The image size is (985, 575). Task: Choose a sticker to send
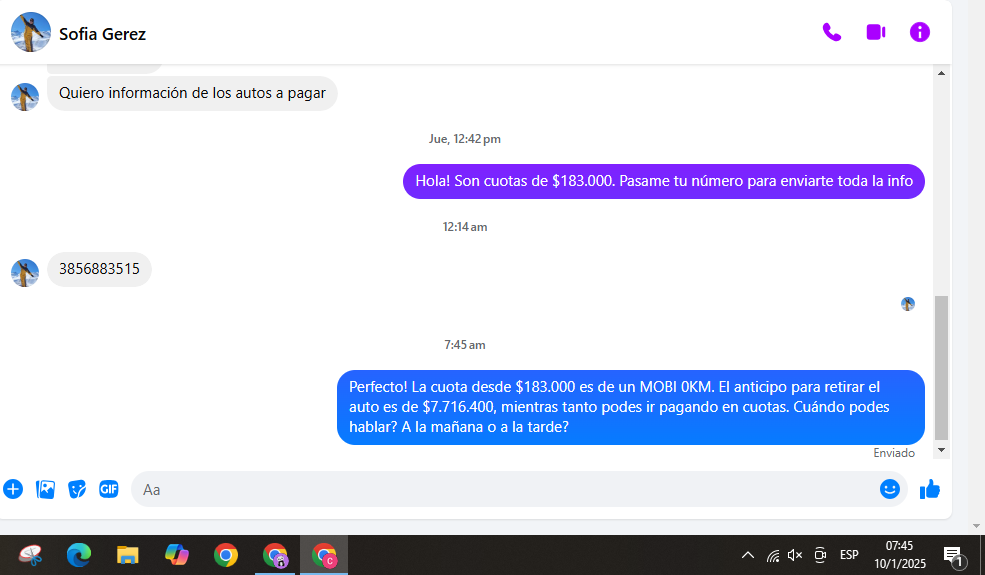click(77, 489)
